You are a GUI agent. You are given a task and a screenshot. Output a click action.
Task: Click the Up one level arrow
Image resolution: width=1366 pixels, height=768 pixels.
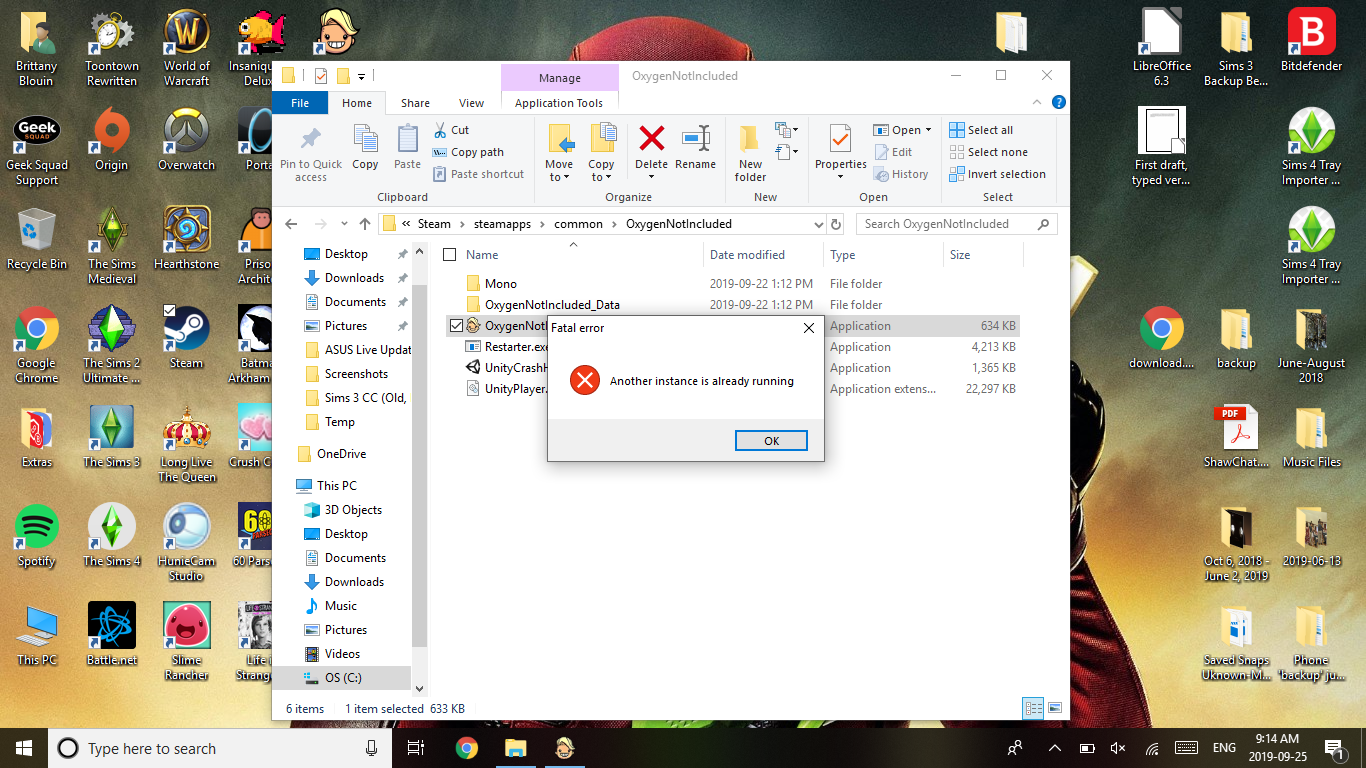click(x=365, y=224)
